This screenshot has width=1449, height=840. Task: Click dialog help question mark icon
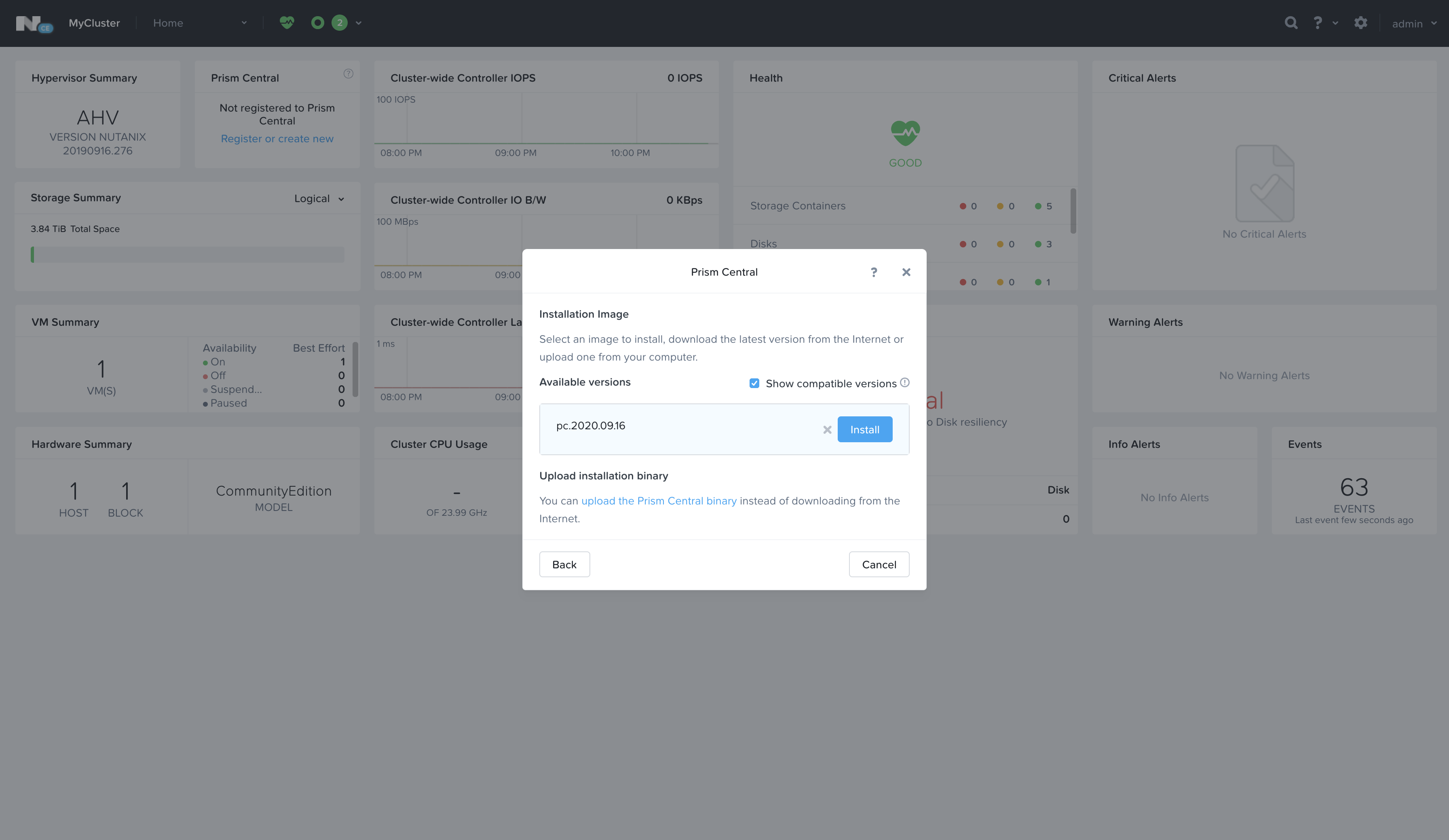873,272
